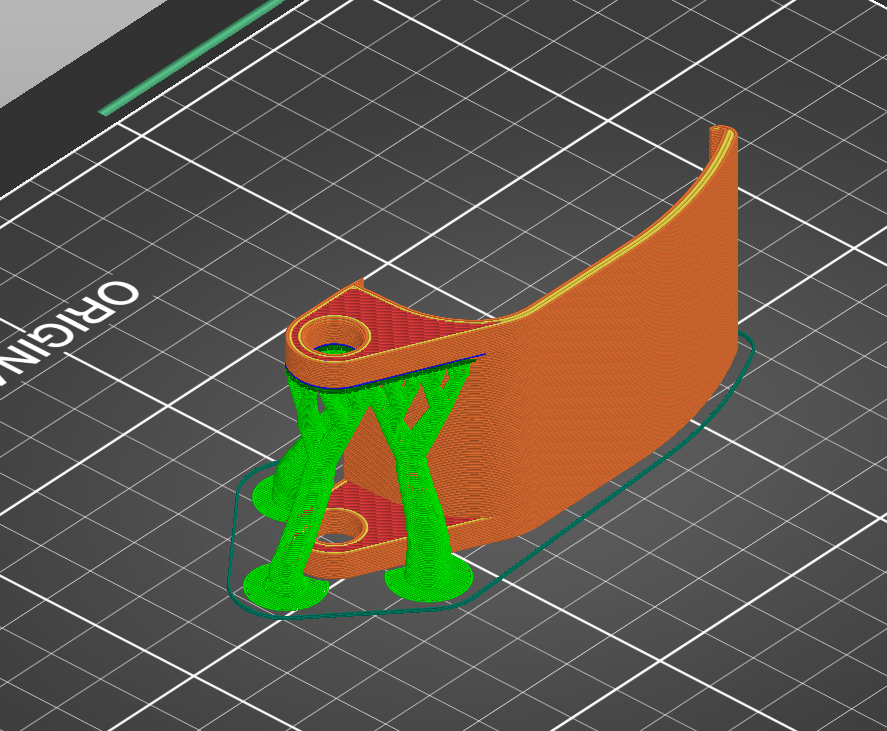887x731 pixels.
Task: Click the circular hole in the upper tab
Action: [x=334, y=338]
